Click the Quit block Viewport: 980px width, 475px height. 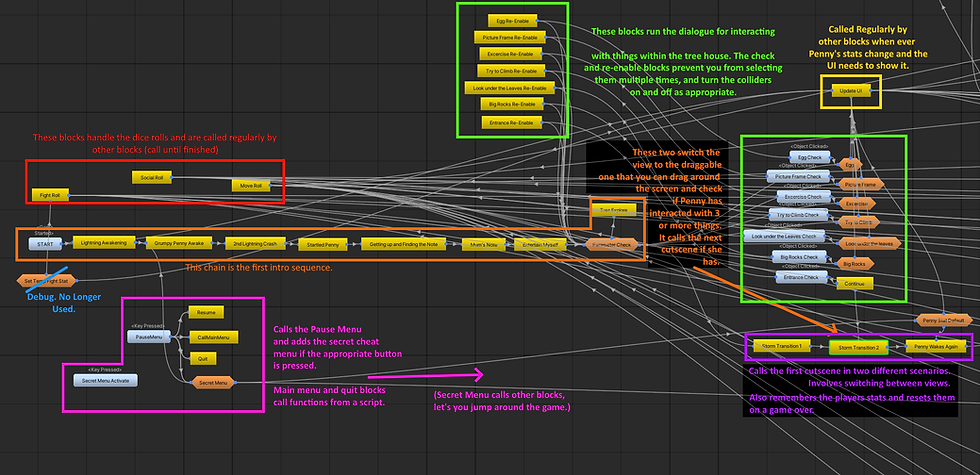click(202, 359)
